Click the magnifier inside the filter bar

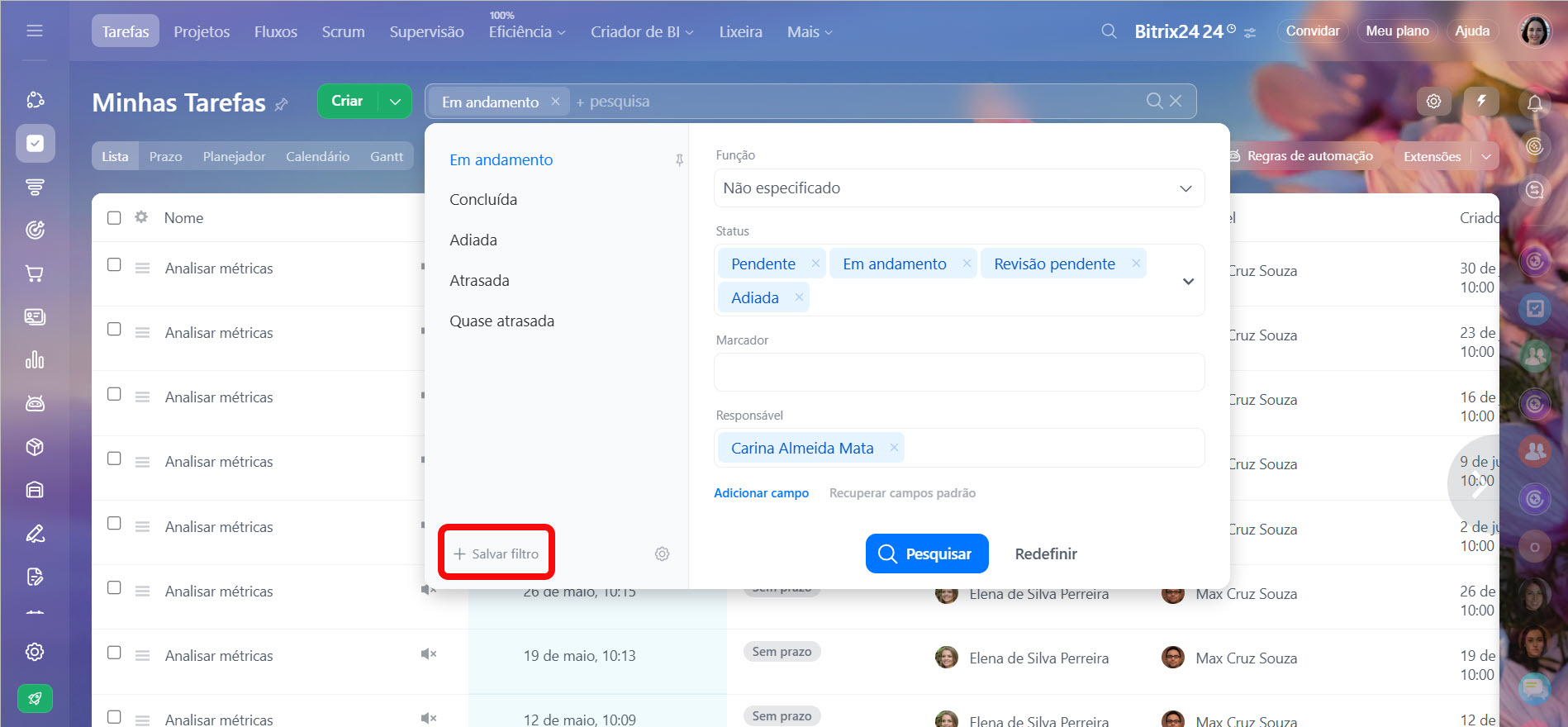pyautogui.click(x=1154, y=101)
